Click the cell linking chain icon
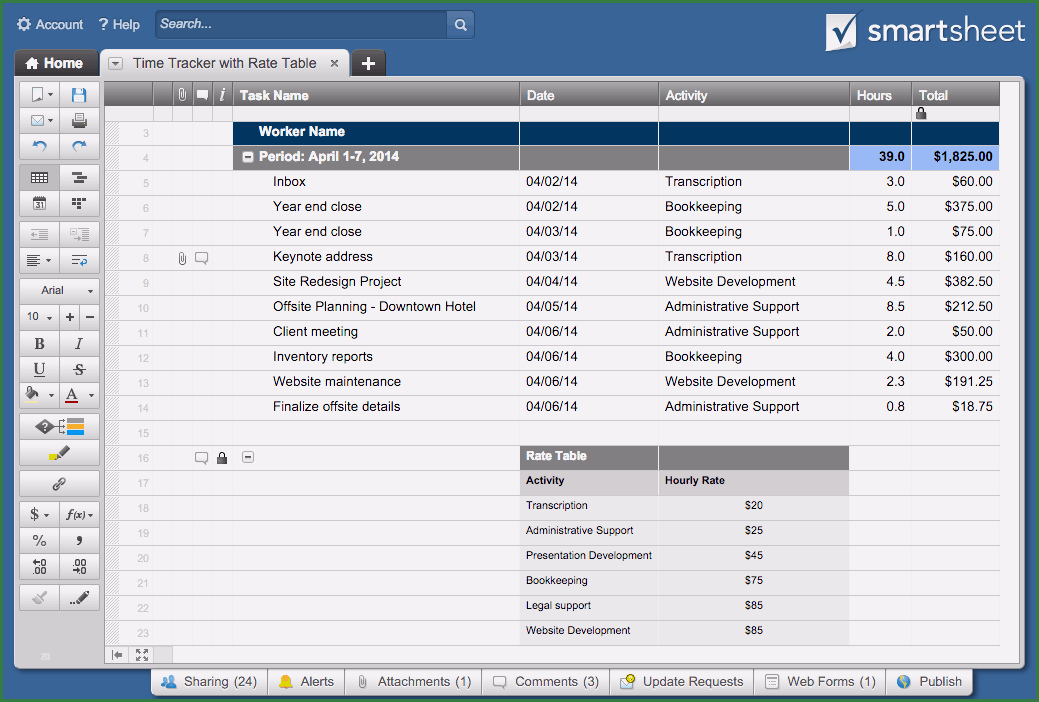Image resolution: width=1039 pixels, height=702 pixels. tap(59, 484)
